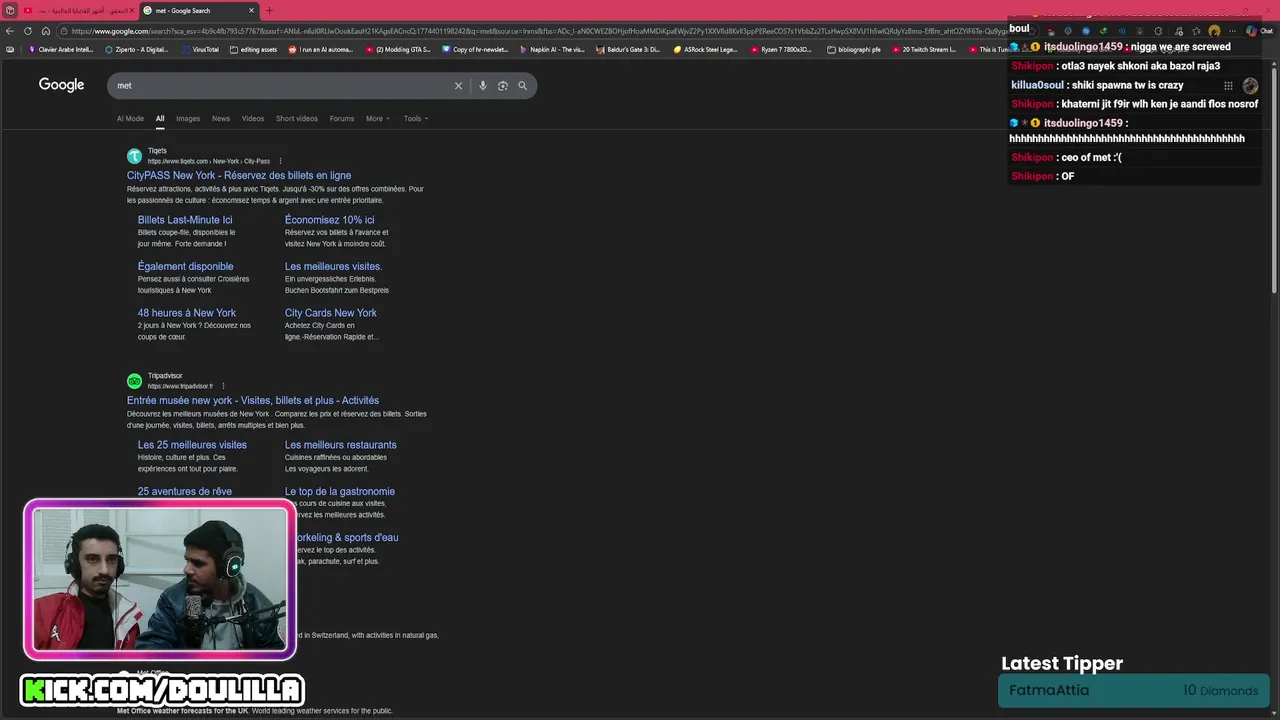Open 'I run an AI automa...' bookmark
The image size is (1280, 720).
[x=321, y=49]
